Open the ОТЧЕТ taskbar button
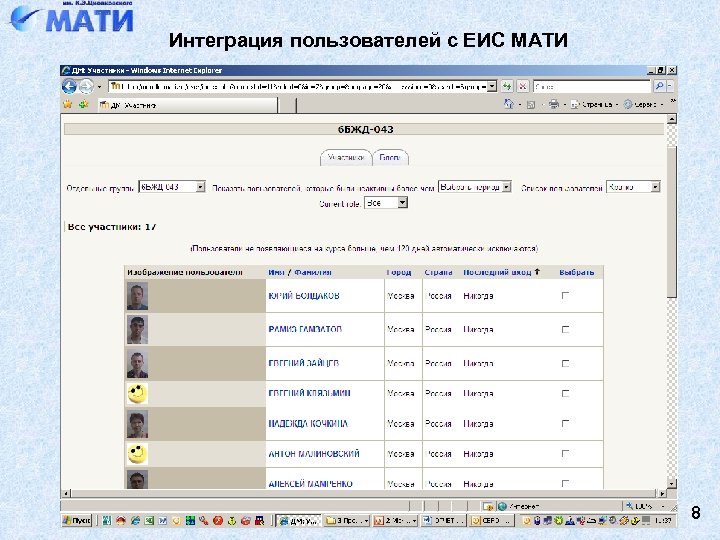720x540 pixels. (x=444, y=520)
